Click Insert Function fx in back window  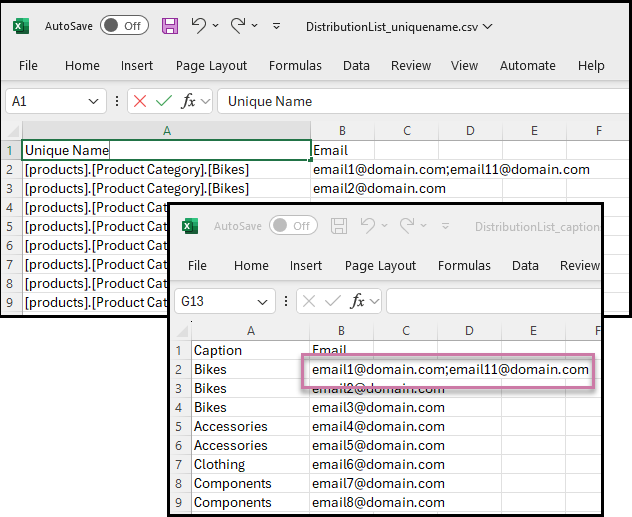(188, 101)
